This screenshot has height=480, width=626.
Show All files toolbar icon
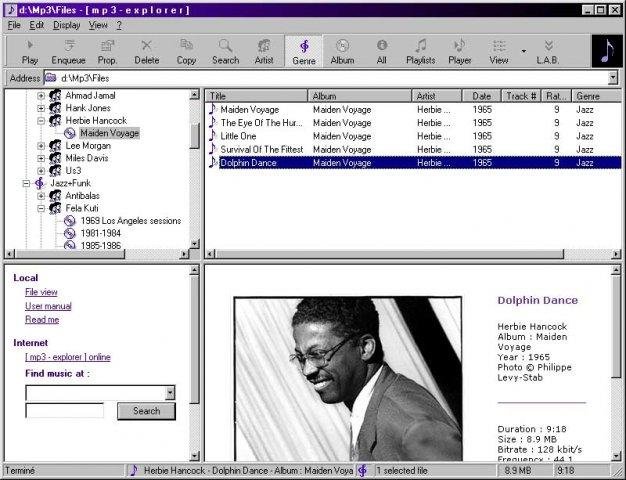382,45
